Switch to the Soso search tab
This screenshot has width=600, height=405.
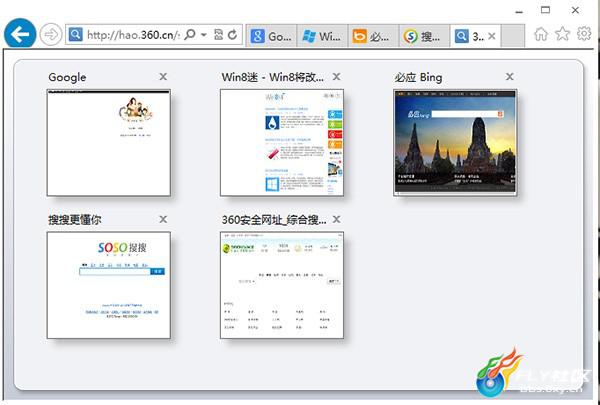click(424, 36)
